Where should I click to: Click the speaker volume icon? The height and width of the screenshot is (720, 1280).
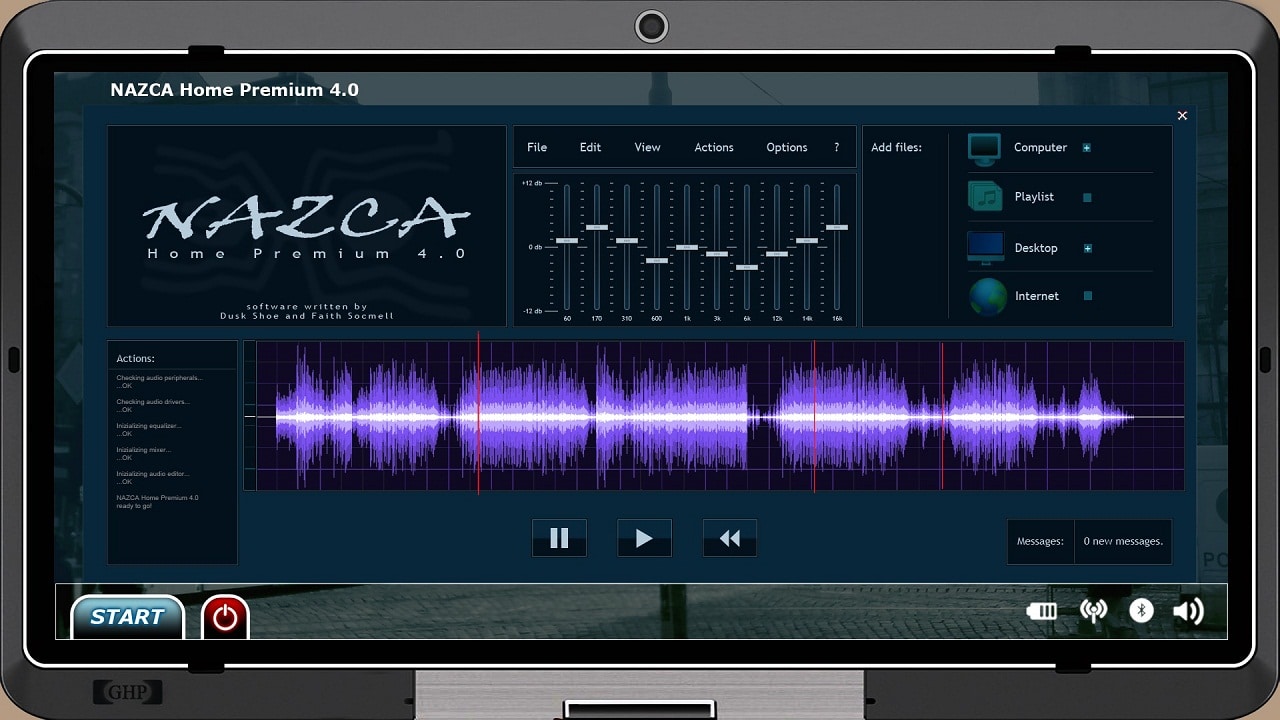(1188, 611)
